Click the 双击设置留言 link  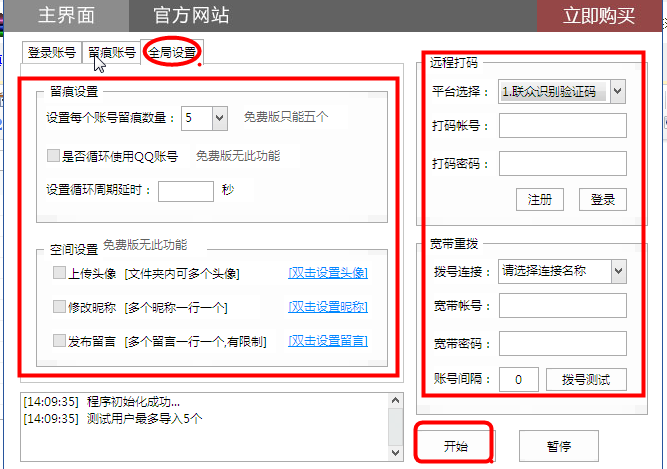point(328,341)
